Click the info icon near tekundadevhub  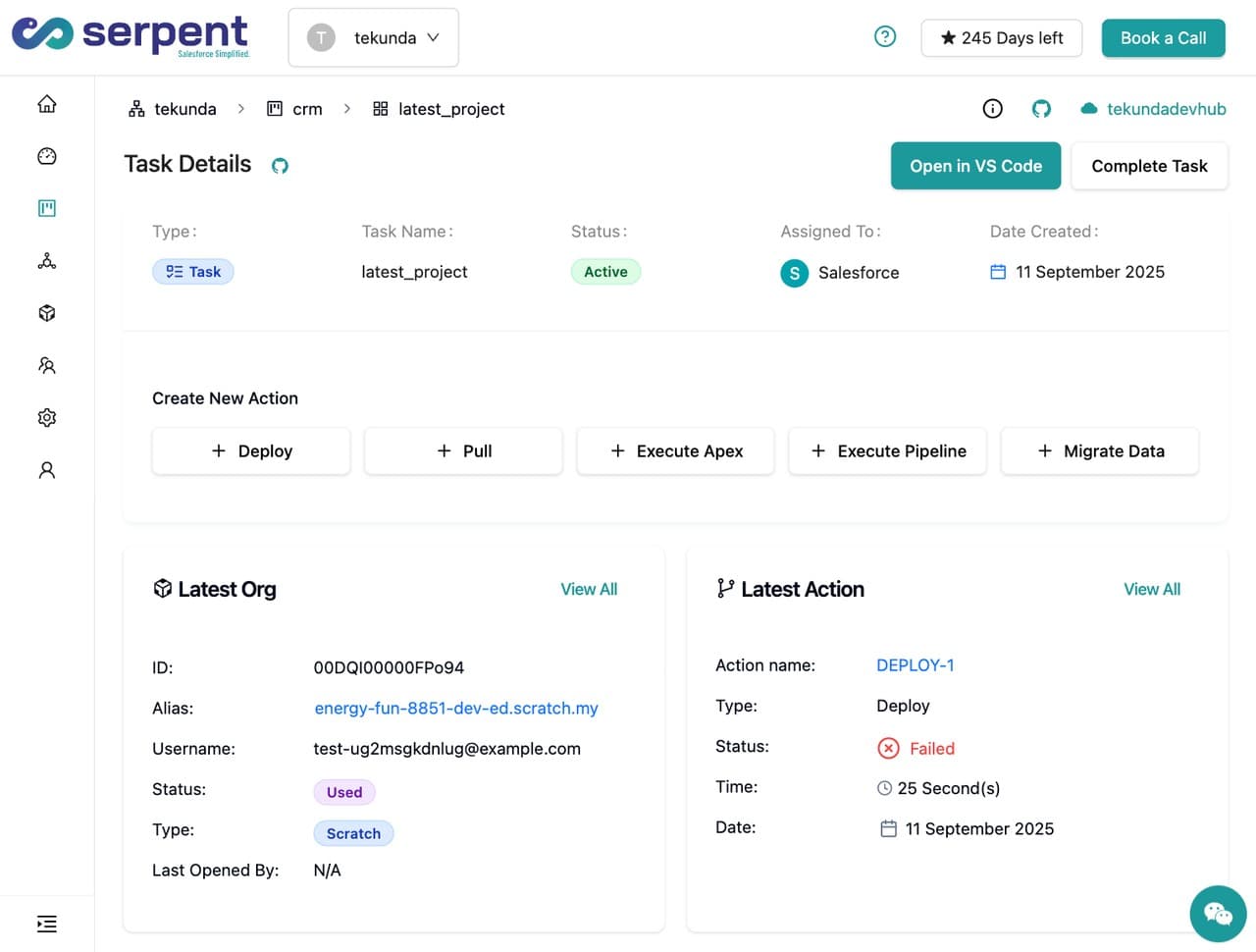coord(993,109)
